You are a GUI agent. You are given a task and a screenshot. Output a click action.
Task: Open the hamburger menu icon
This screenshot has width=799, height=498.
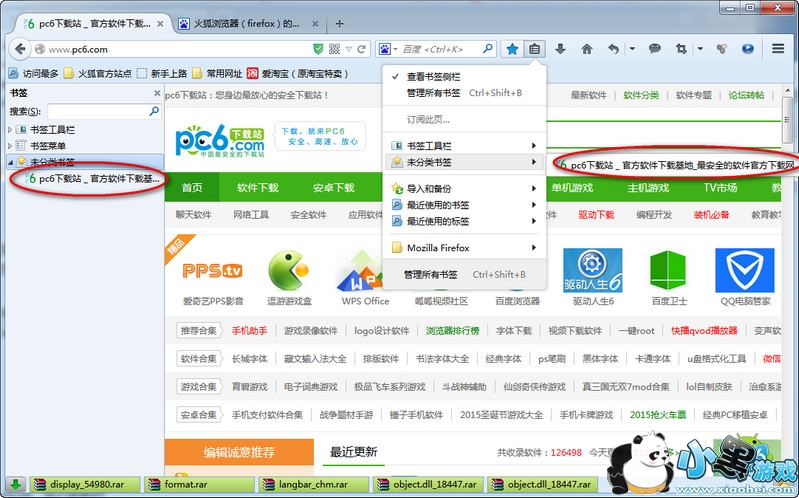click(x=778, y=48)
